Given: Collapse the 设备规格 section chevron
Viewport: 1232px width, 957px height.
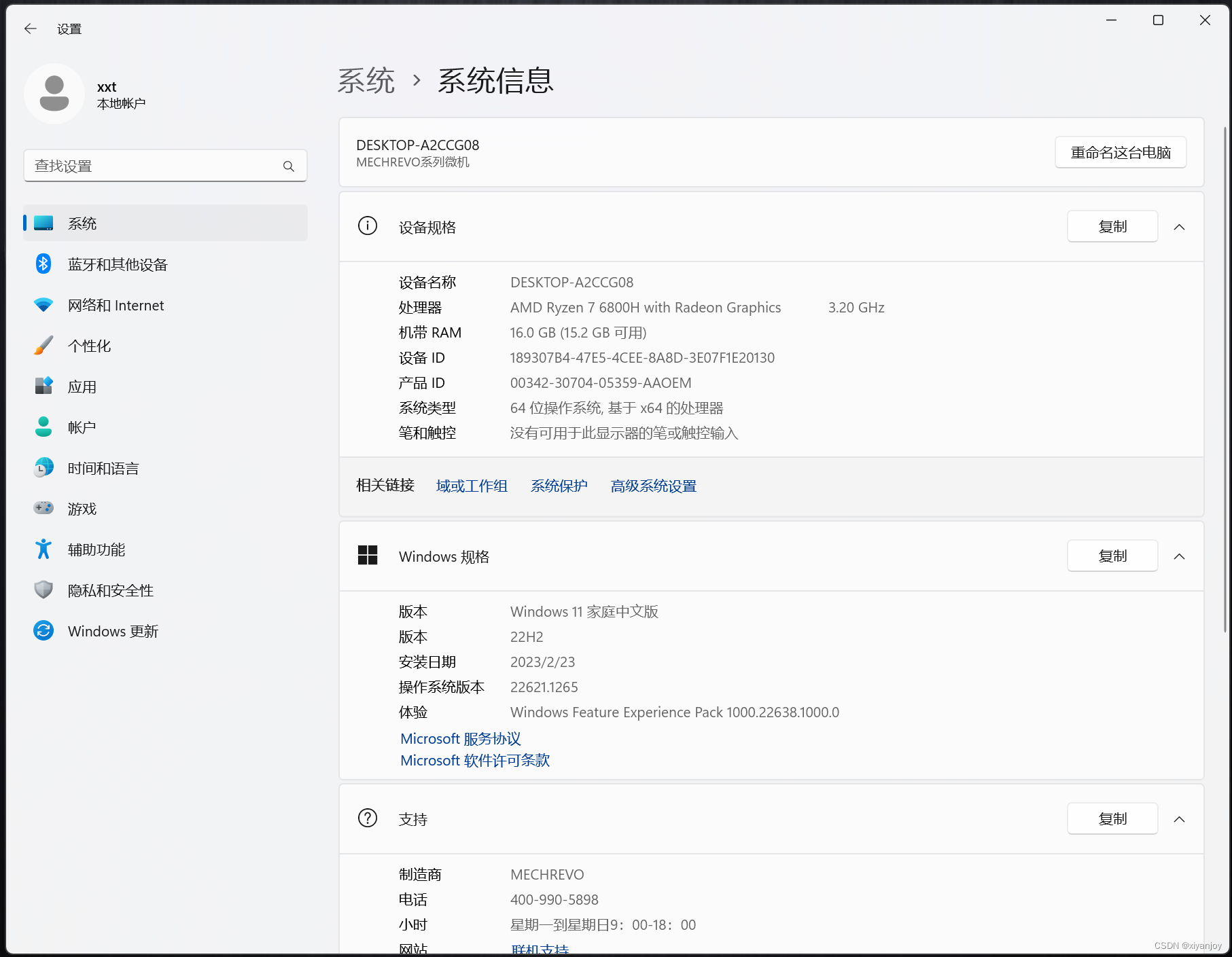Looking at the screenshot, I should (x=1180, y=227).
